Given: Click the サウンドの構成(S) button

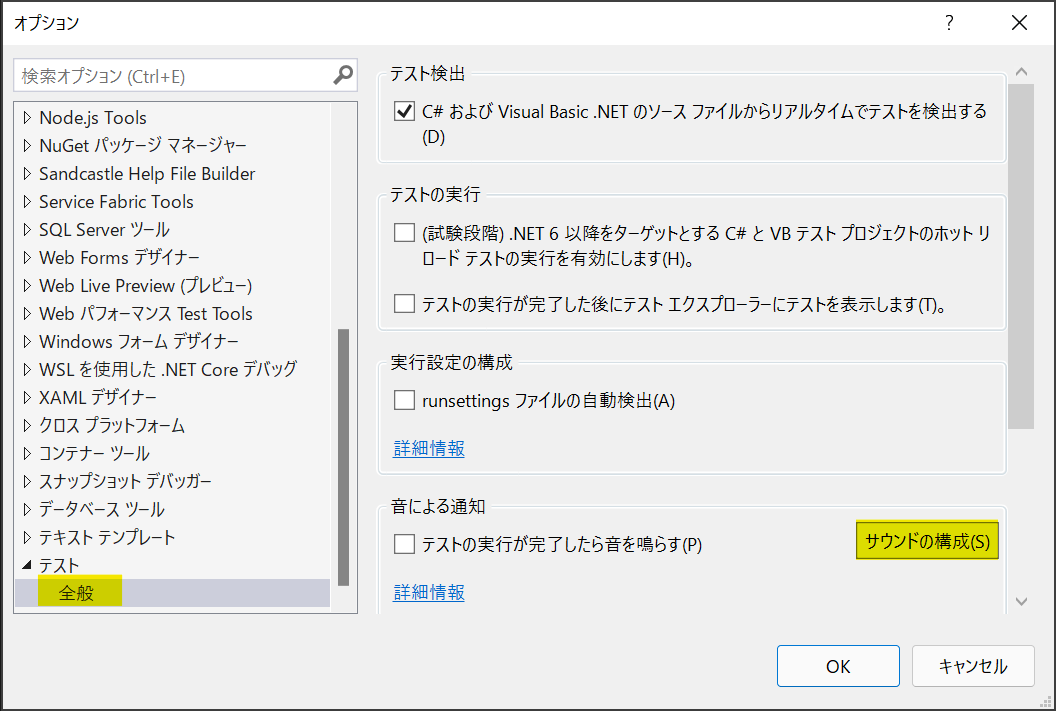Looking at the screenshot, I should [927, 541].
